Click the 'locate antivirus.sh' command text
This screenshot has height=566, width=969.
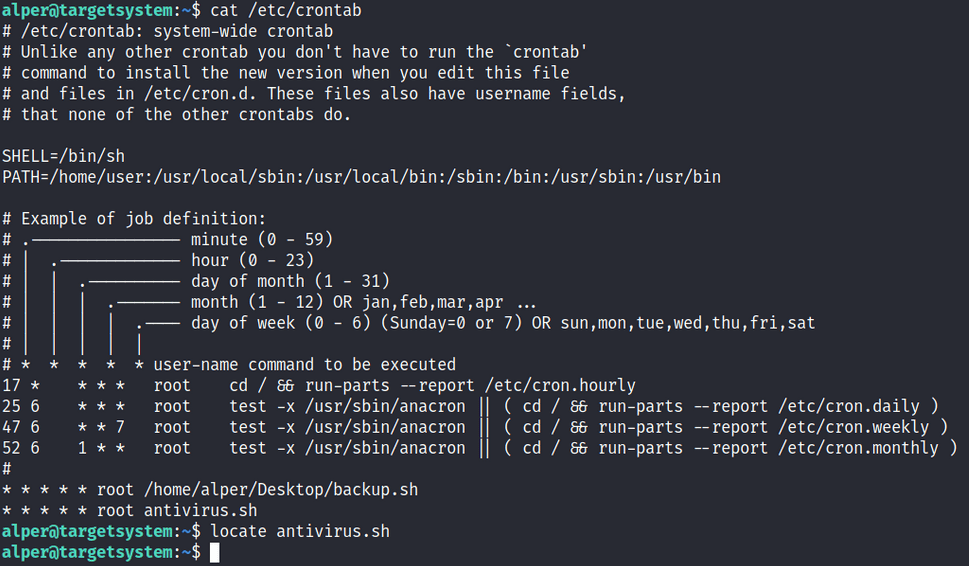point(300,531)
